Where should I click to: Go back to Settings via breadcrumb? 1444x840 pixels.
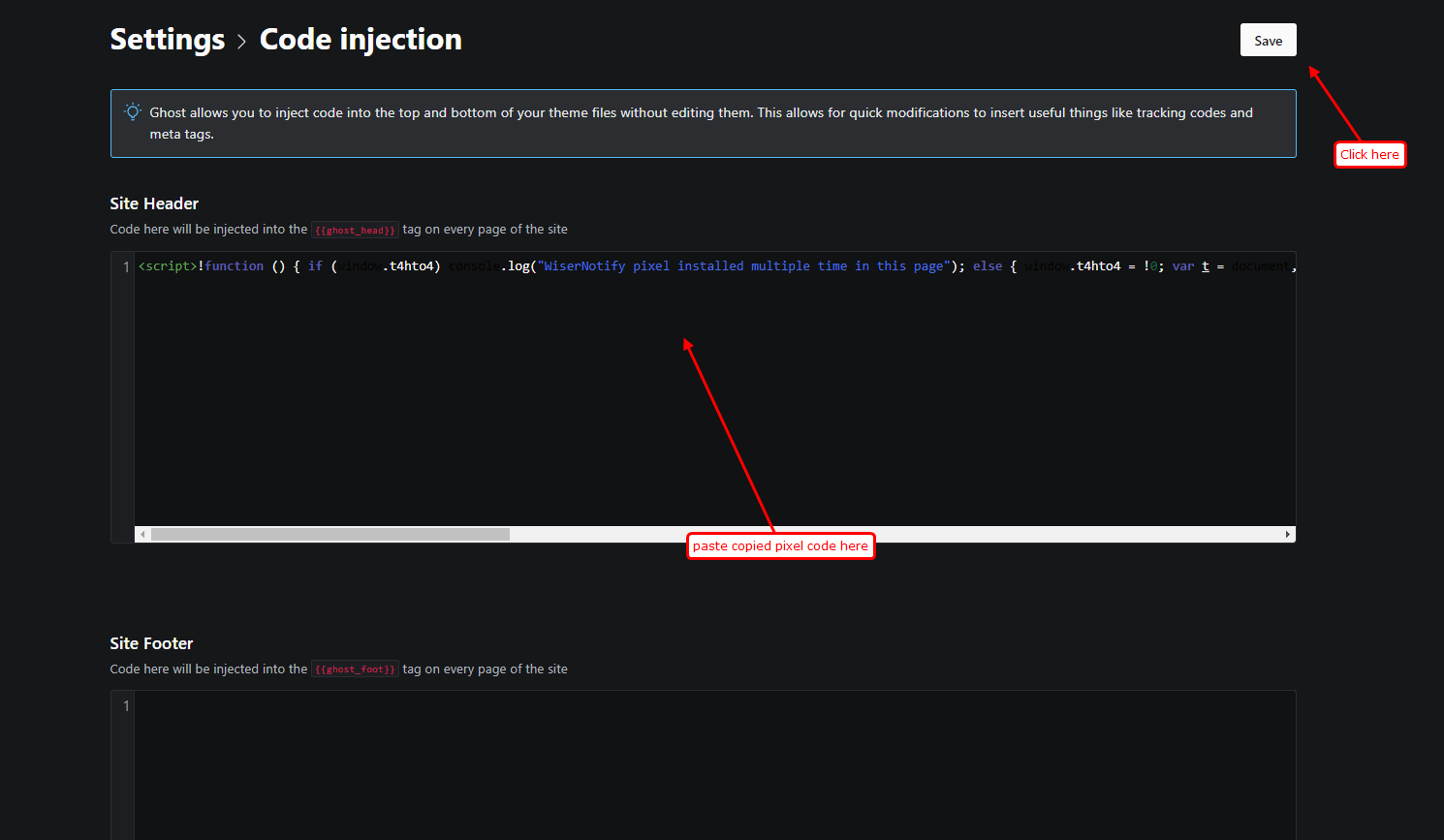[167, 40]
